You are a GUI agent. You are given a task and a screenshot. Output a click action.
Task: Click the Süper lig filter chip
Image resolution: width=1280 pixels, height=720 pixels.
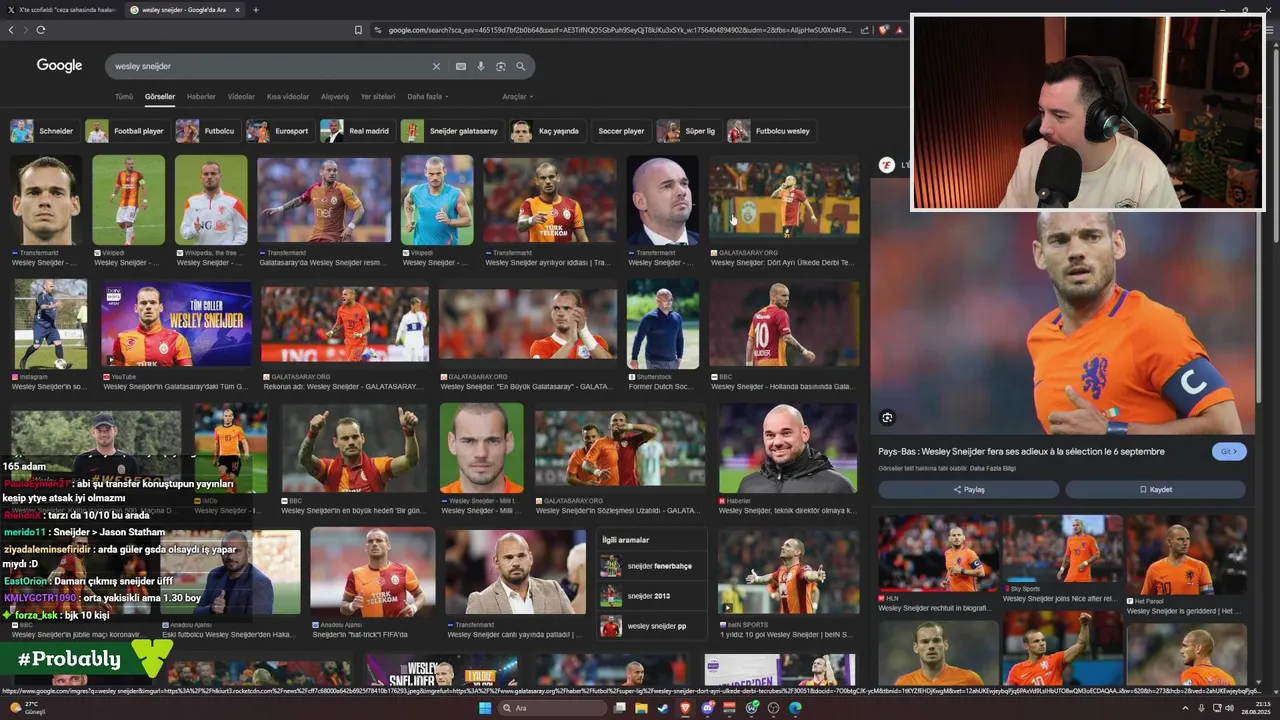(688, 131)
